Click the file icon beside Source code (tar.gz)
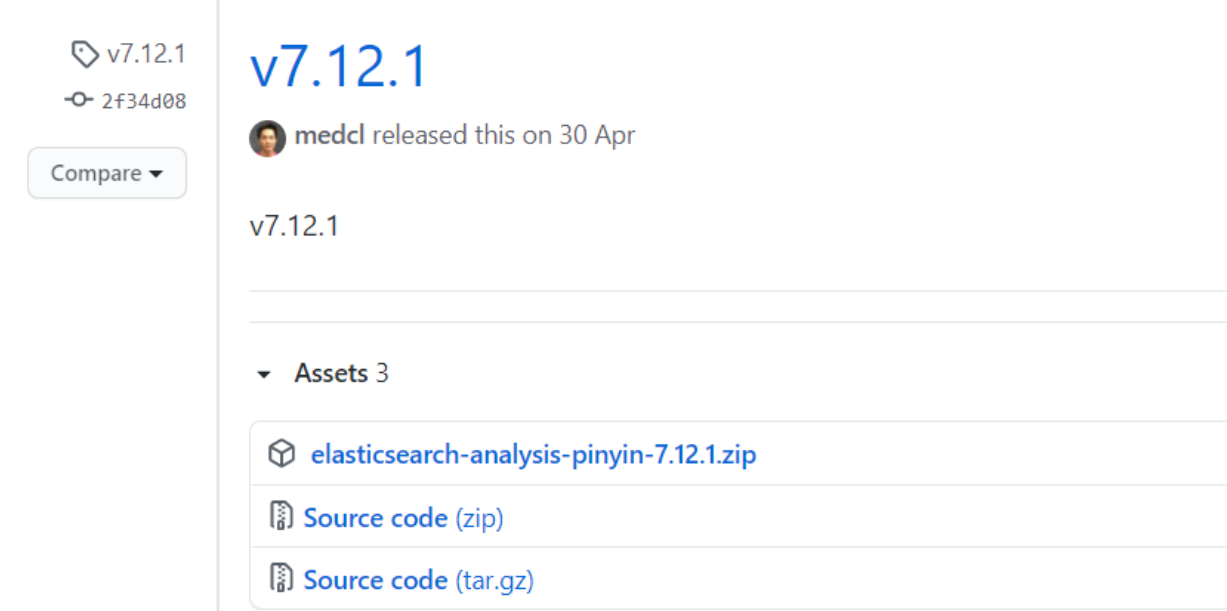 pyautogui.click(x=281, y=580)
